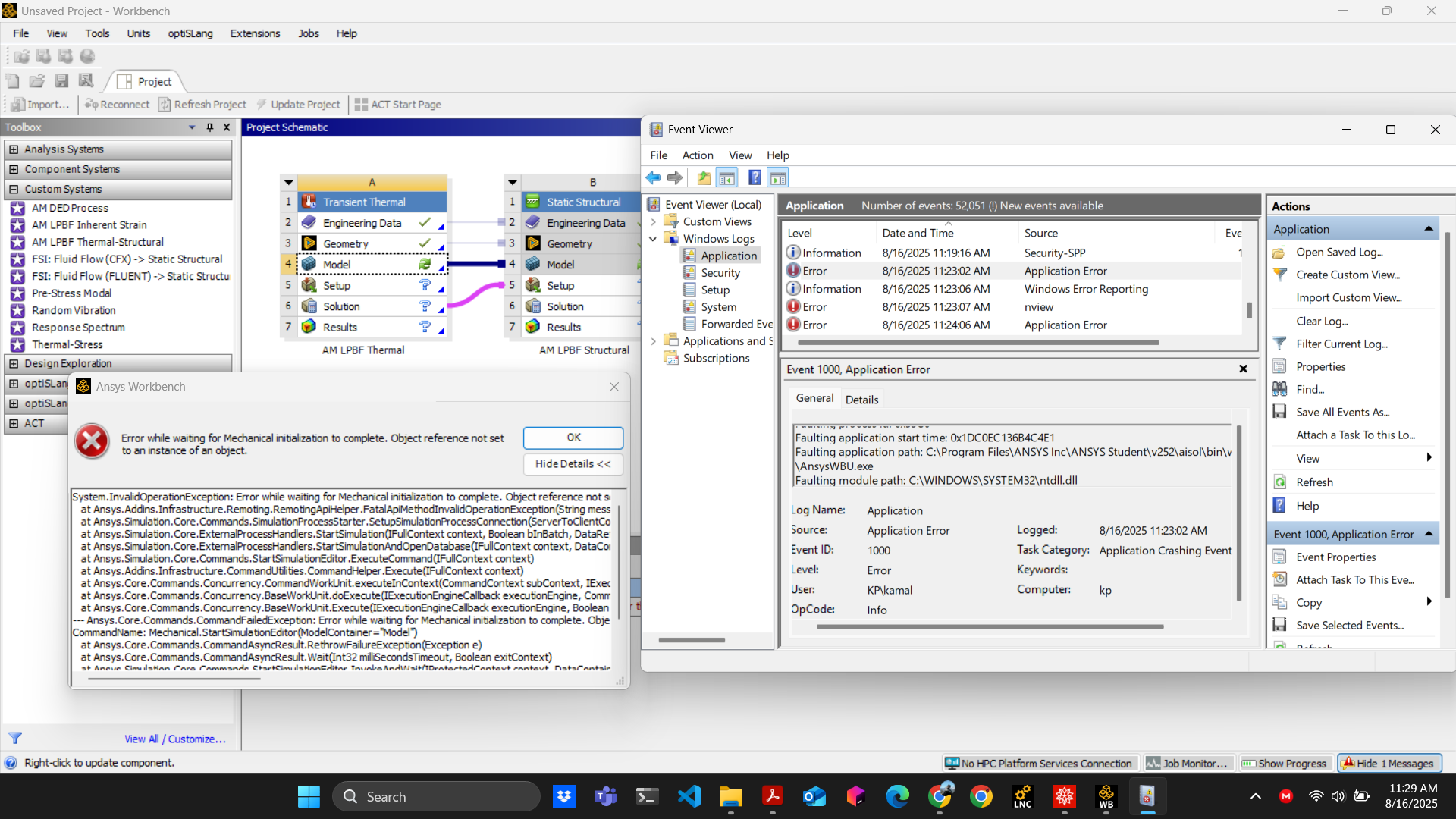The width and height of the screenshot is (1456, 819).
Task: Expand Component Systems in Toolbox
Action: (x=14, y=169)
